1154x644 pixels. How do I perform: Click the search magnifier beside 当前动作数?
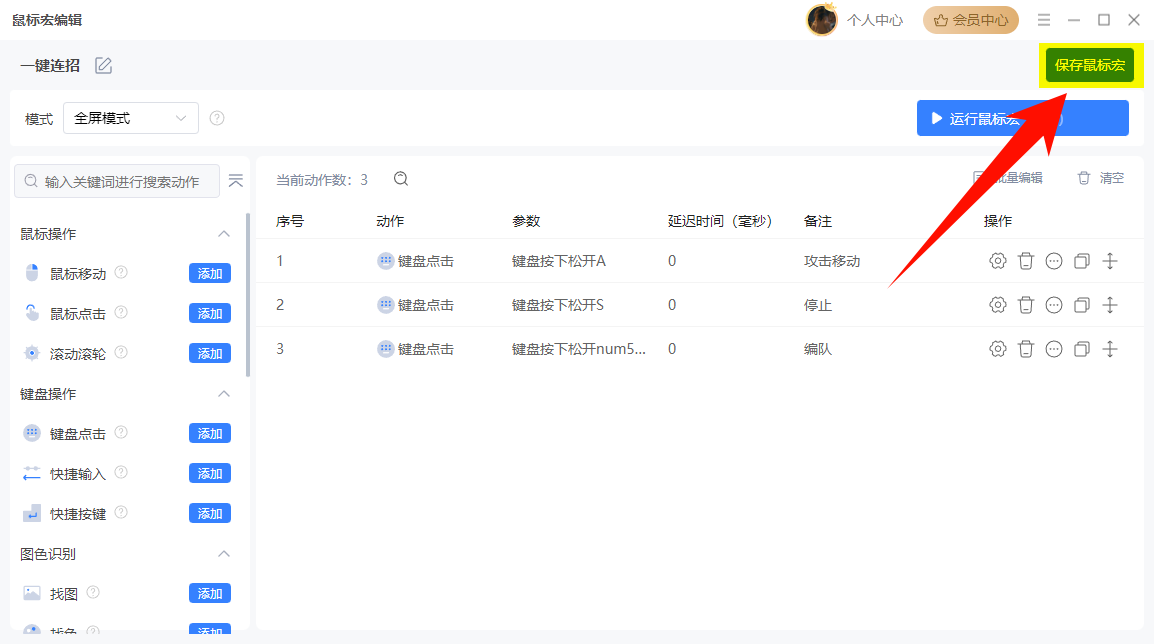tap(400, 178)
